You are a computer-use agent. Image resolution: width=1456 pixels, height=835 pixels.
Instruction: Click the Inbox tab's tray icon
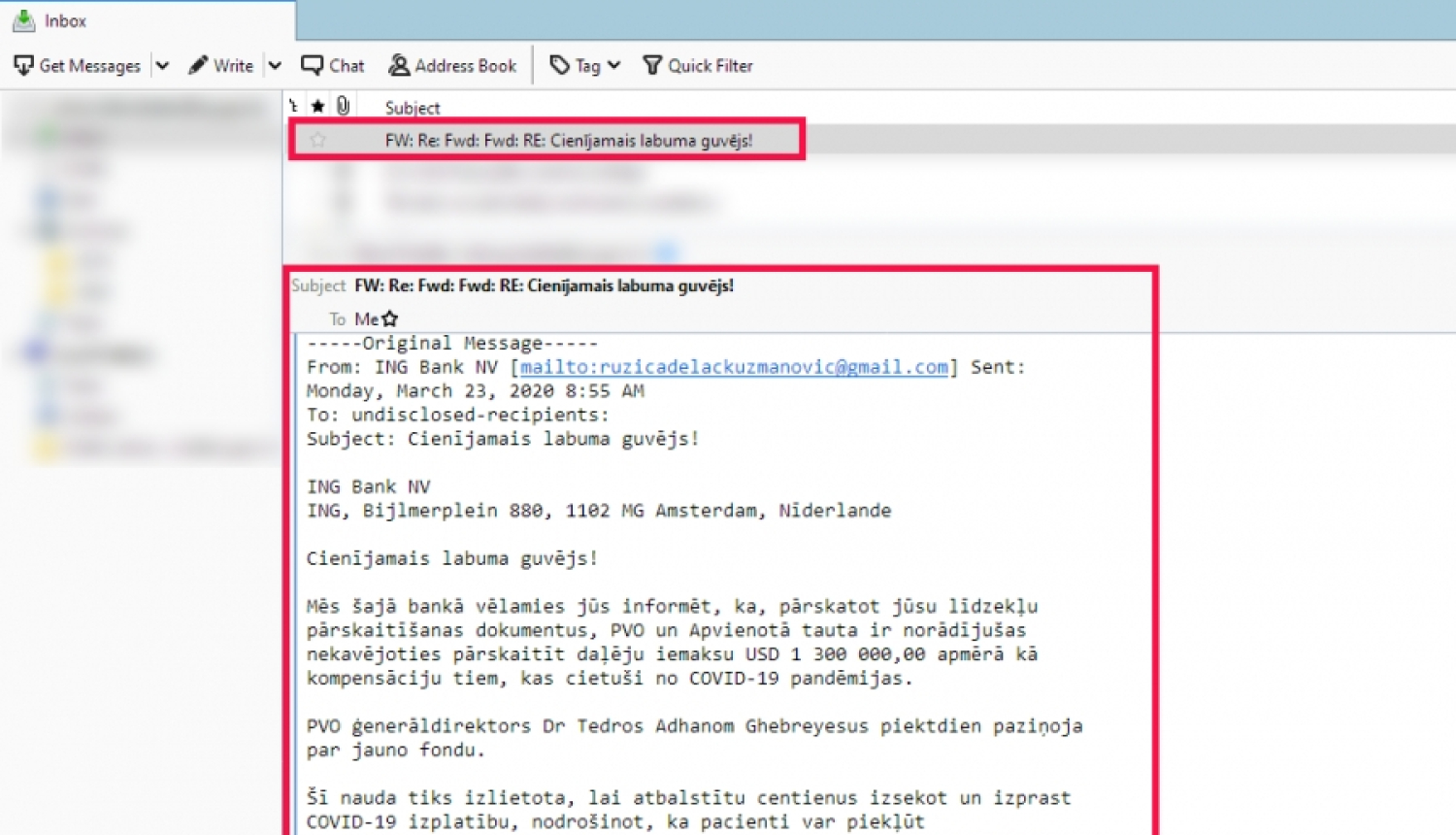coord(24,20)
